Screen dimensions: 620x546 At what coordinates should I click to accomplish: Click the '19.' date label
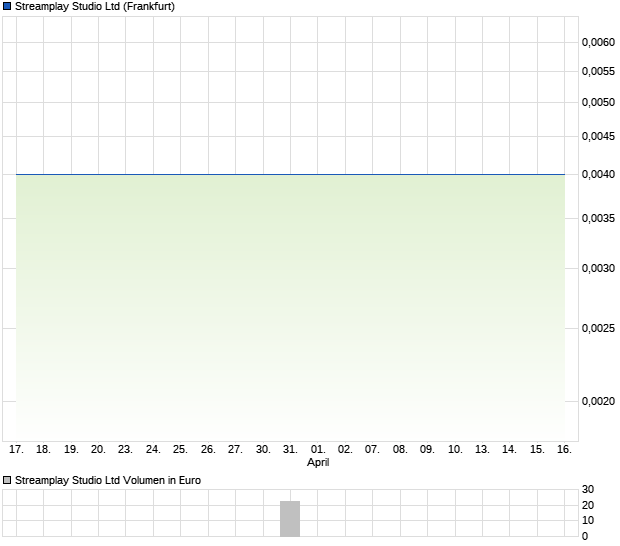tap(71, 449)
